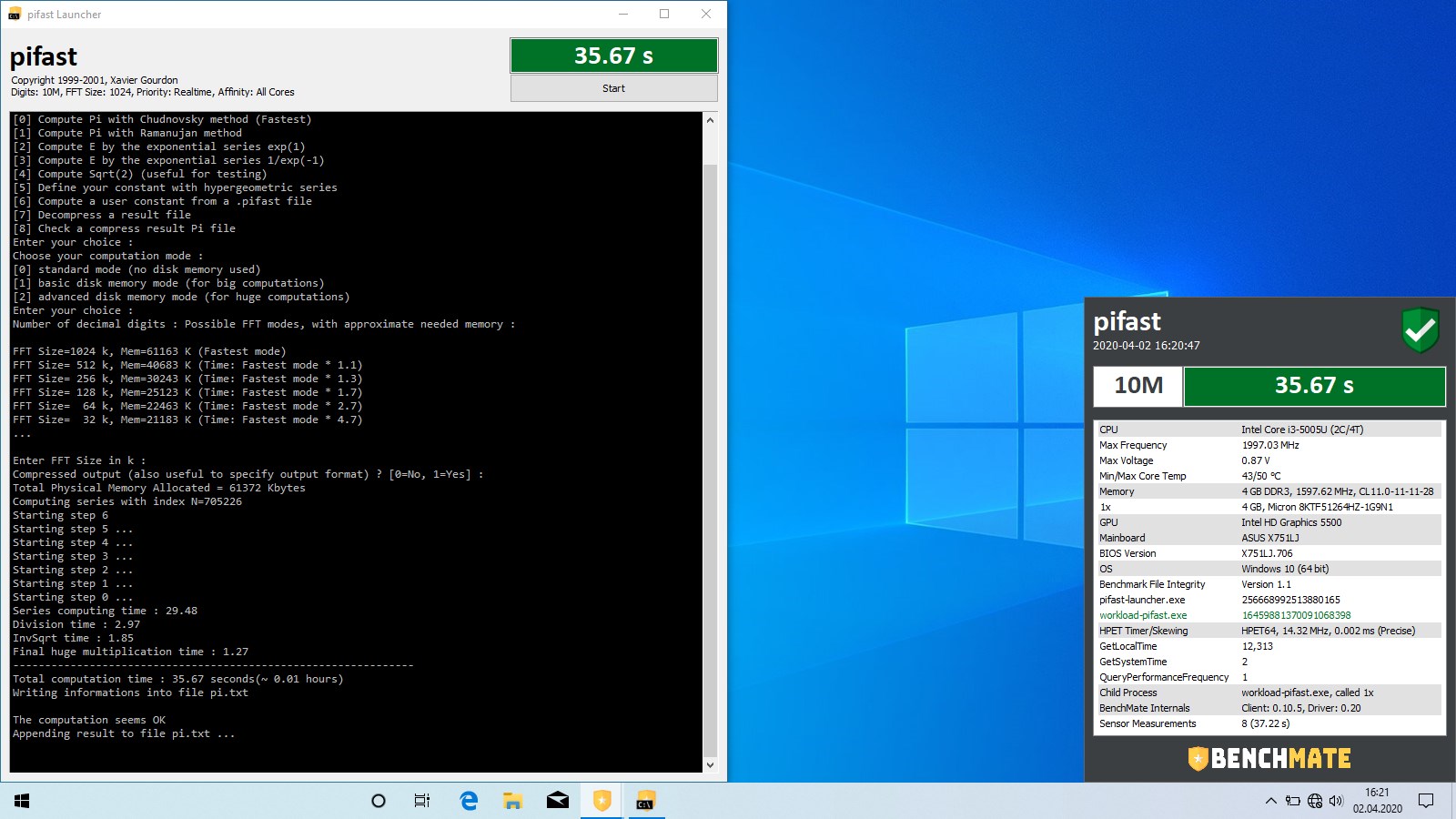The height and width of the screenshot is (819, 1456).
Task: Click the Digits and FFT Size settings line
Action: click(x=153, y=92)
